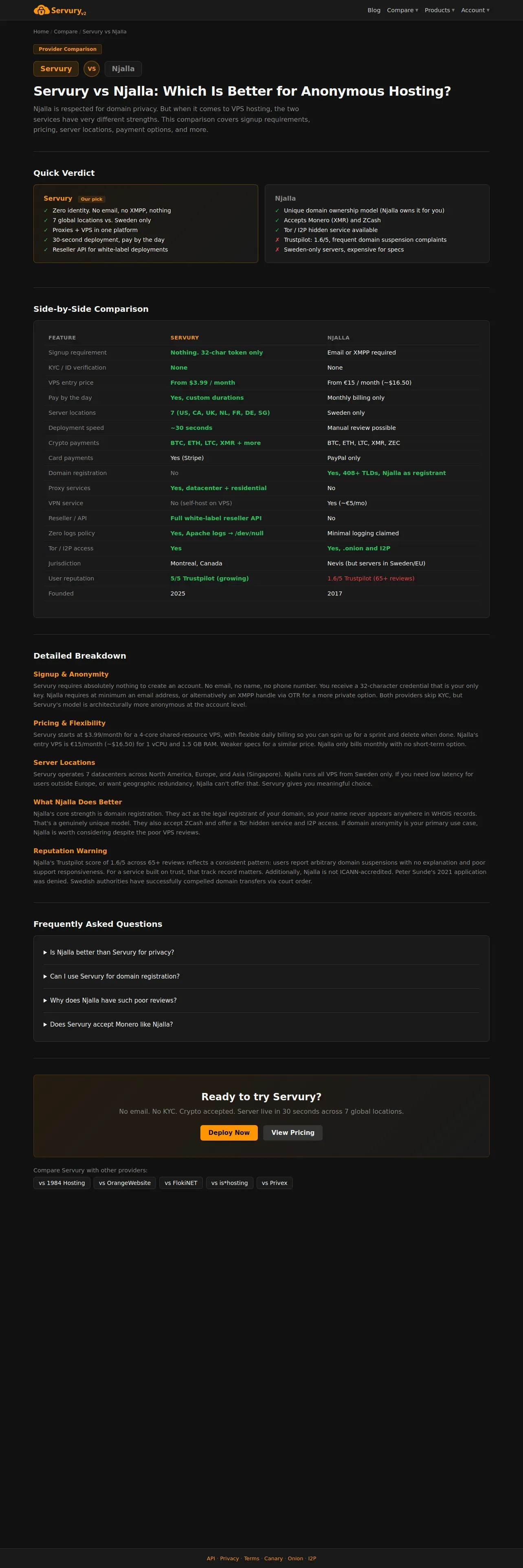Image resolution: width=523 pixels, height=1568 pixels.
Task: Open the Privacy link in the footer
Action: (230, 1558)
